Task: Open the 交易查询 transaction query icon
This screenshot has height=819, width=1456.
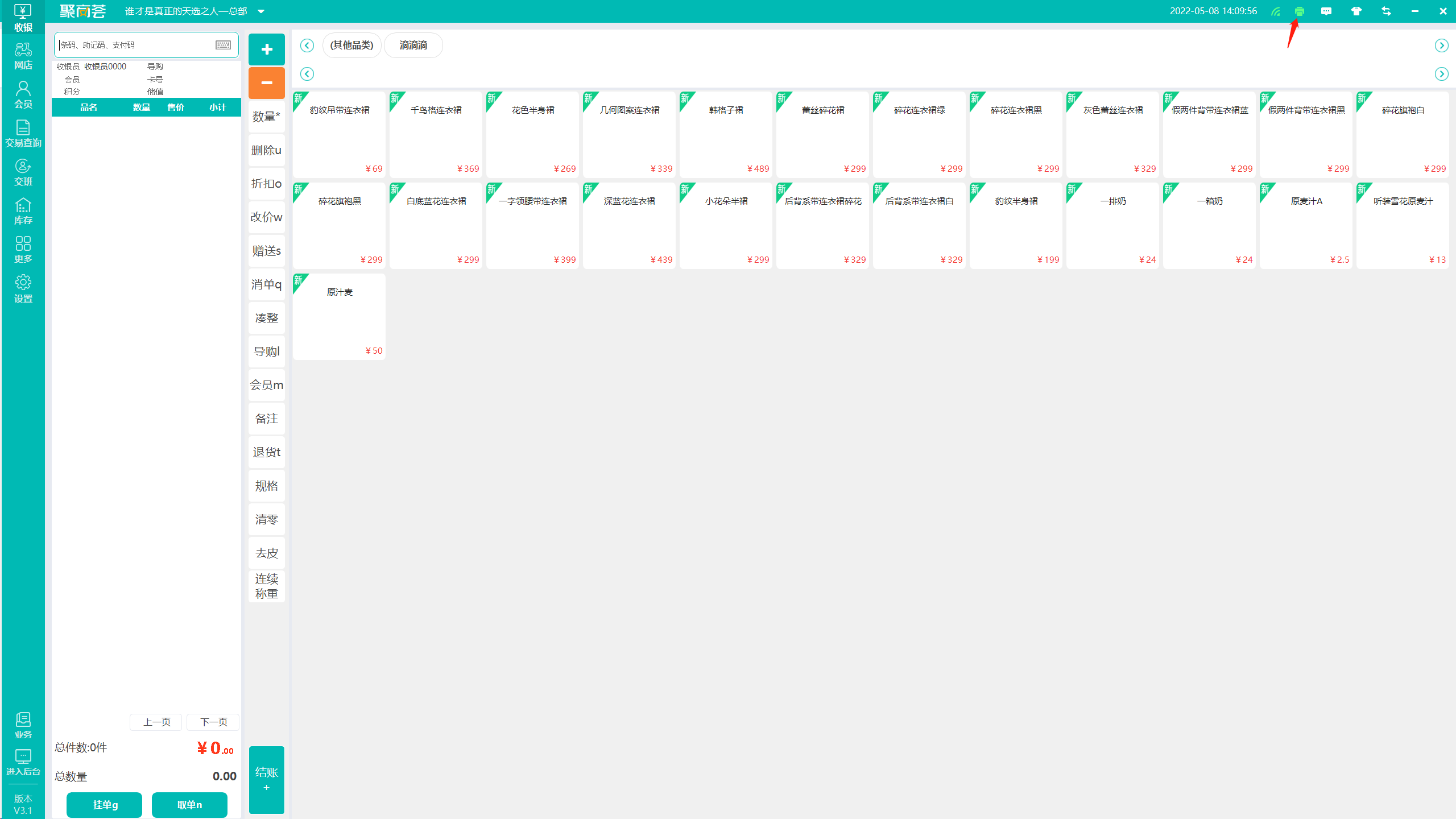Action: (23, 134)
